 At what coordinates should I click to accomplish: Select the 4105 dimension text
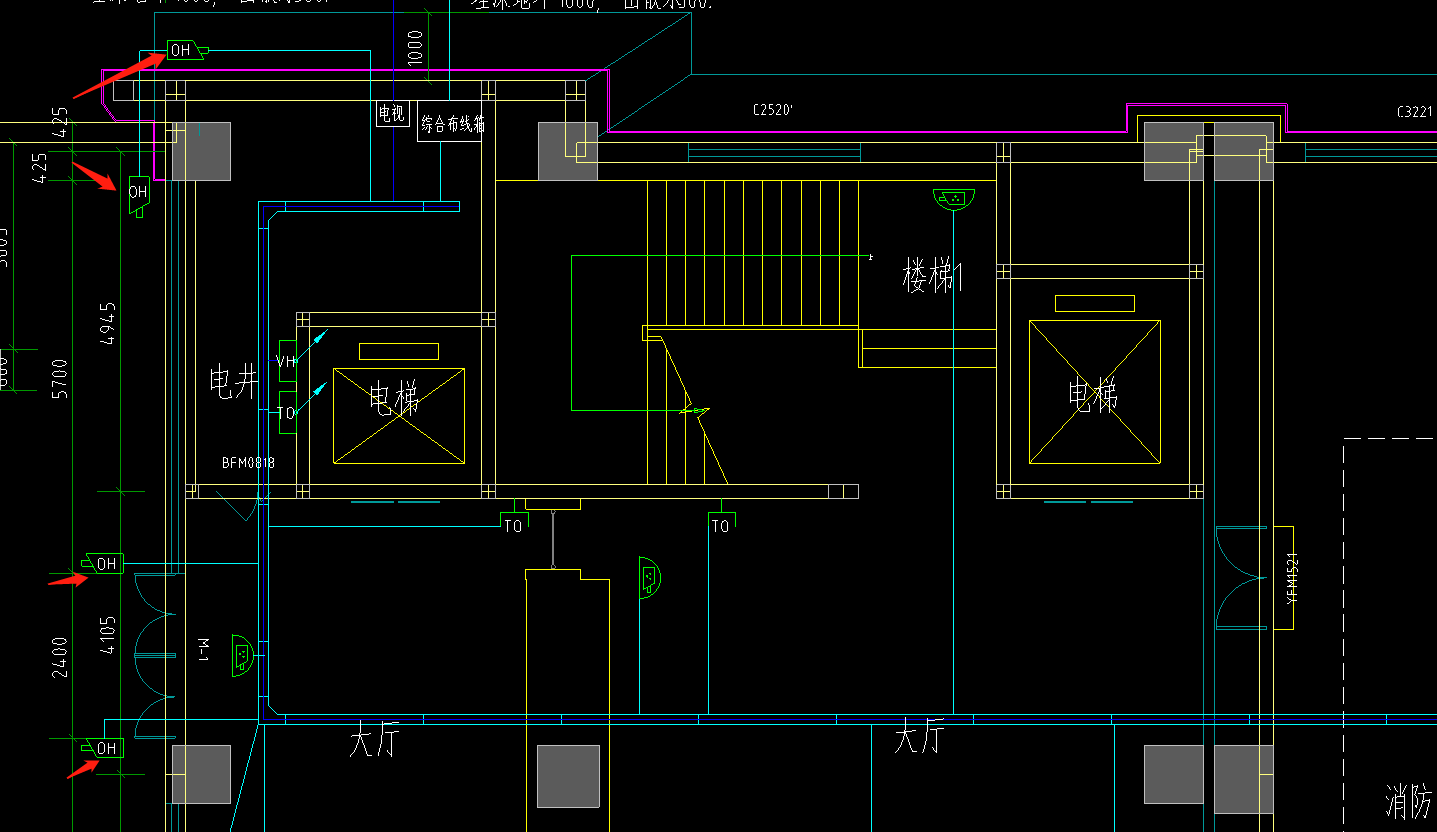(107, 635)
